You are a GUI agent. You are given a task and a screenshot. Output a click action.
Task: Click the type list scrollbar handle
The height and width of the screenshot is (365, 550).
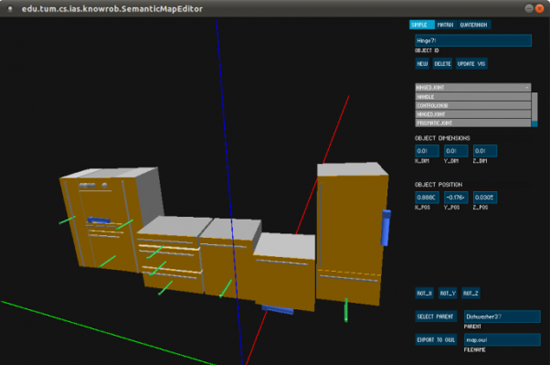[535, 124]
